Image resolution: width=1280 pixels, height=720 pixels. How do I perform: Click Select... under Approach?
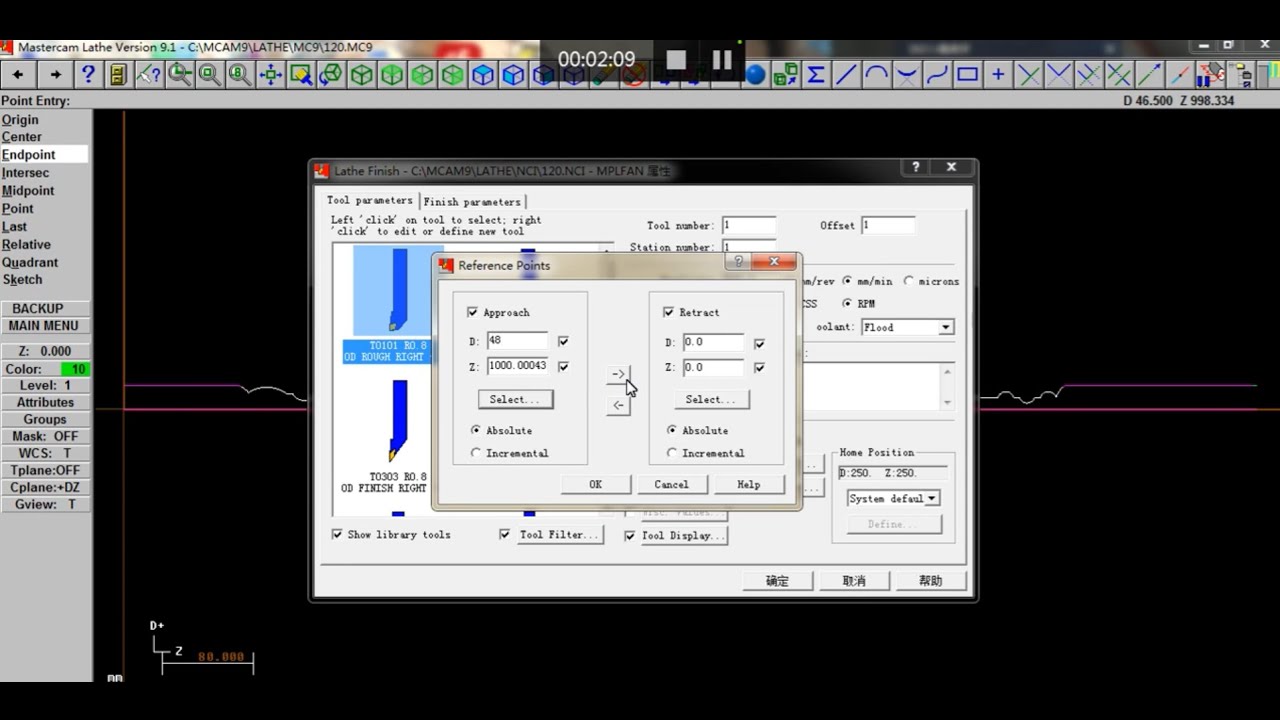[x=515, y=399]
